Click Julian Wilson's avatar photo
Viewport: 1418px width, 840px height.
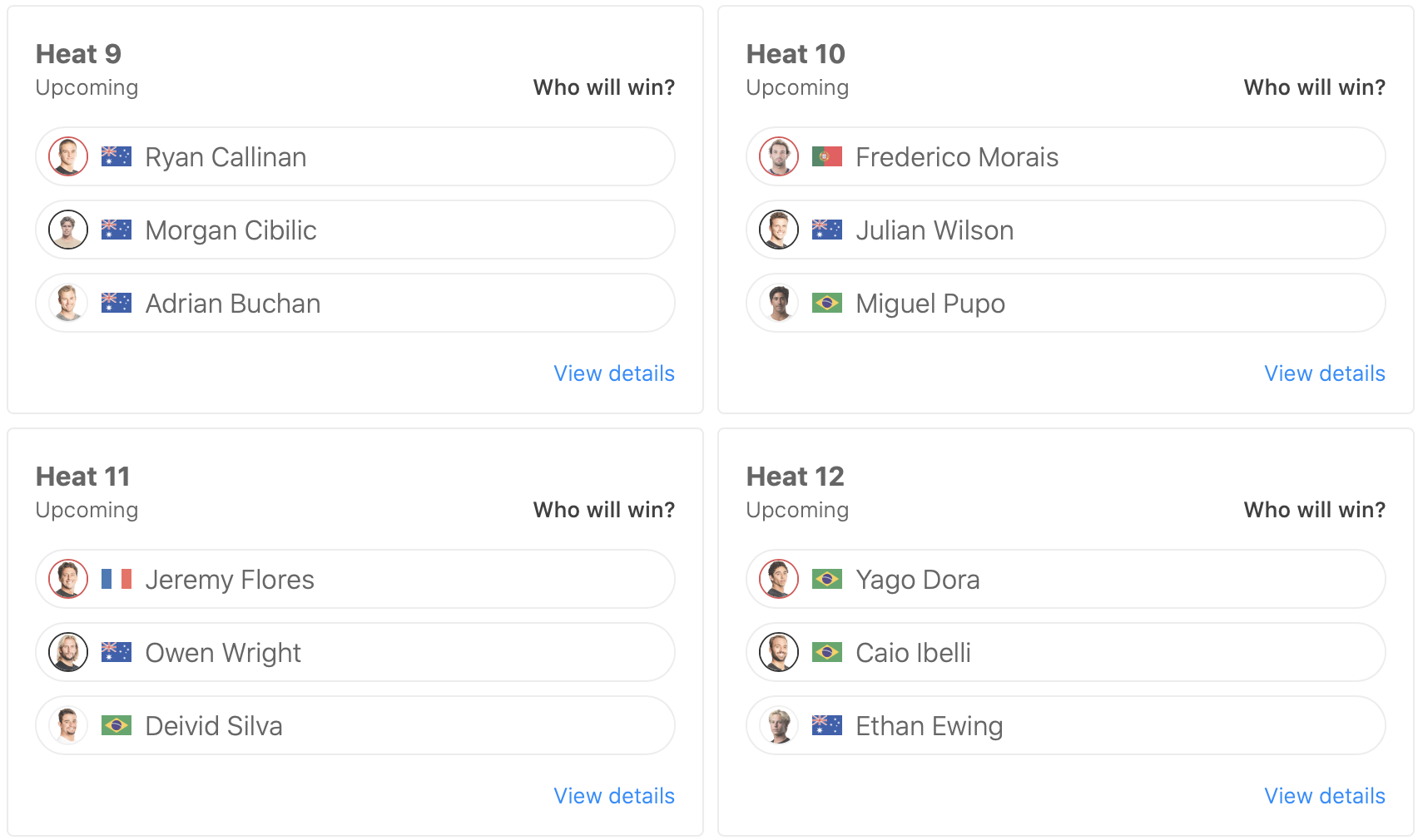pyautogui.click(x=779, y=230)
